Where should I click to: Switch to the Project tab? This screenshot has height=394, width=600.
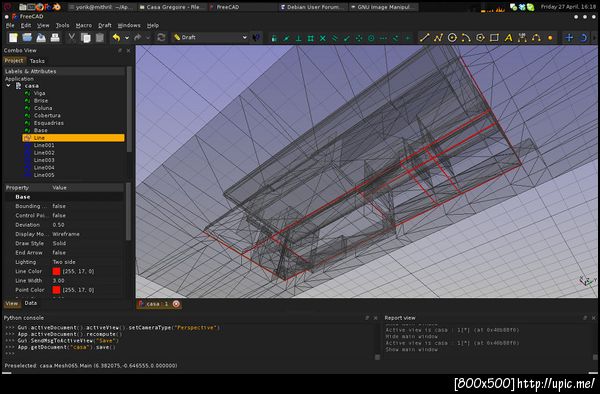pos(14,60)
